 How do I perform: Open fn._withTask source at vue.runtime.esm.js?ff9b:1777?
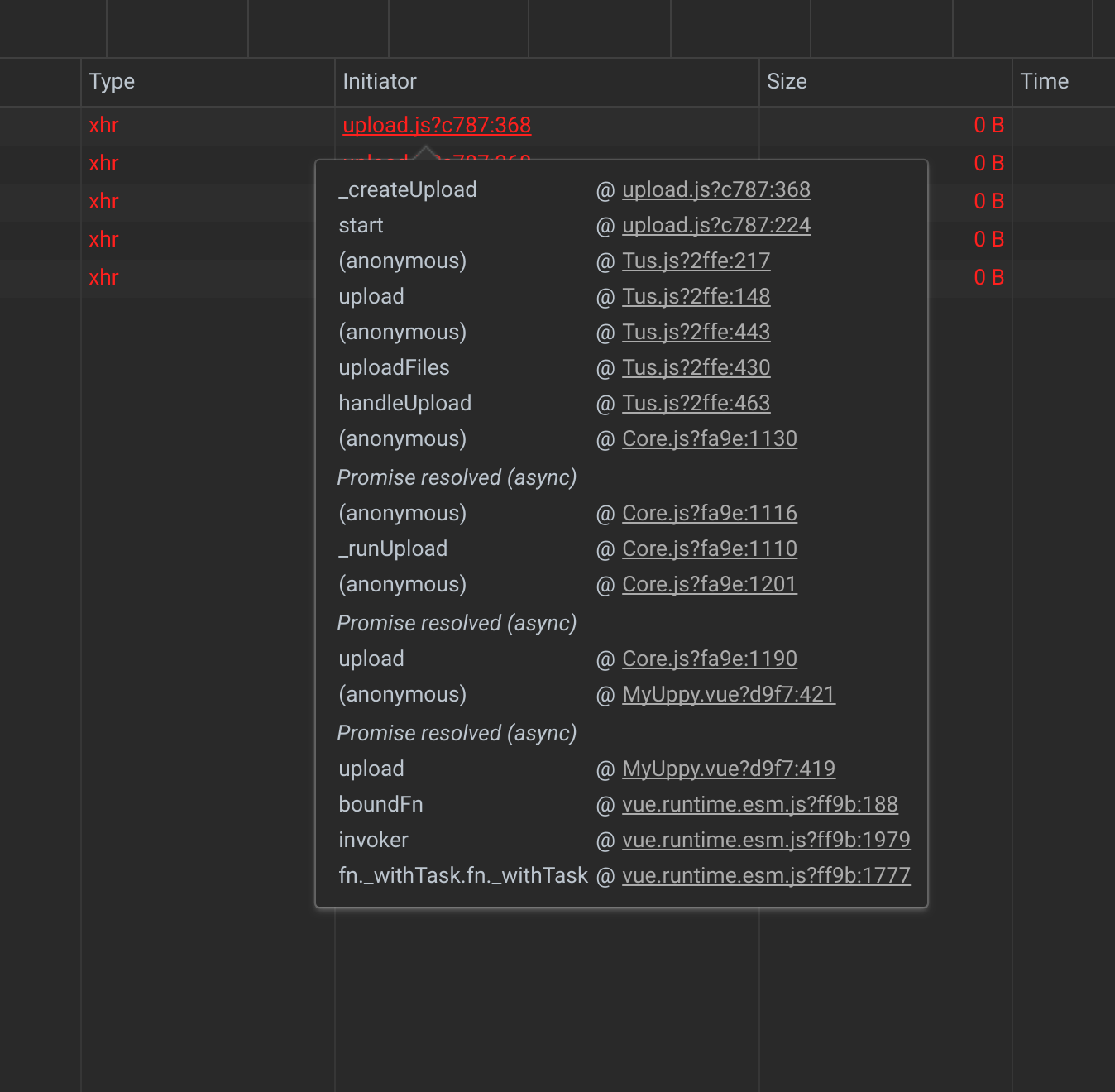click(x=766, y=875)
